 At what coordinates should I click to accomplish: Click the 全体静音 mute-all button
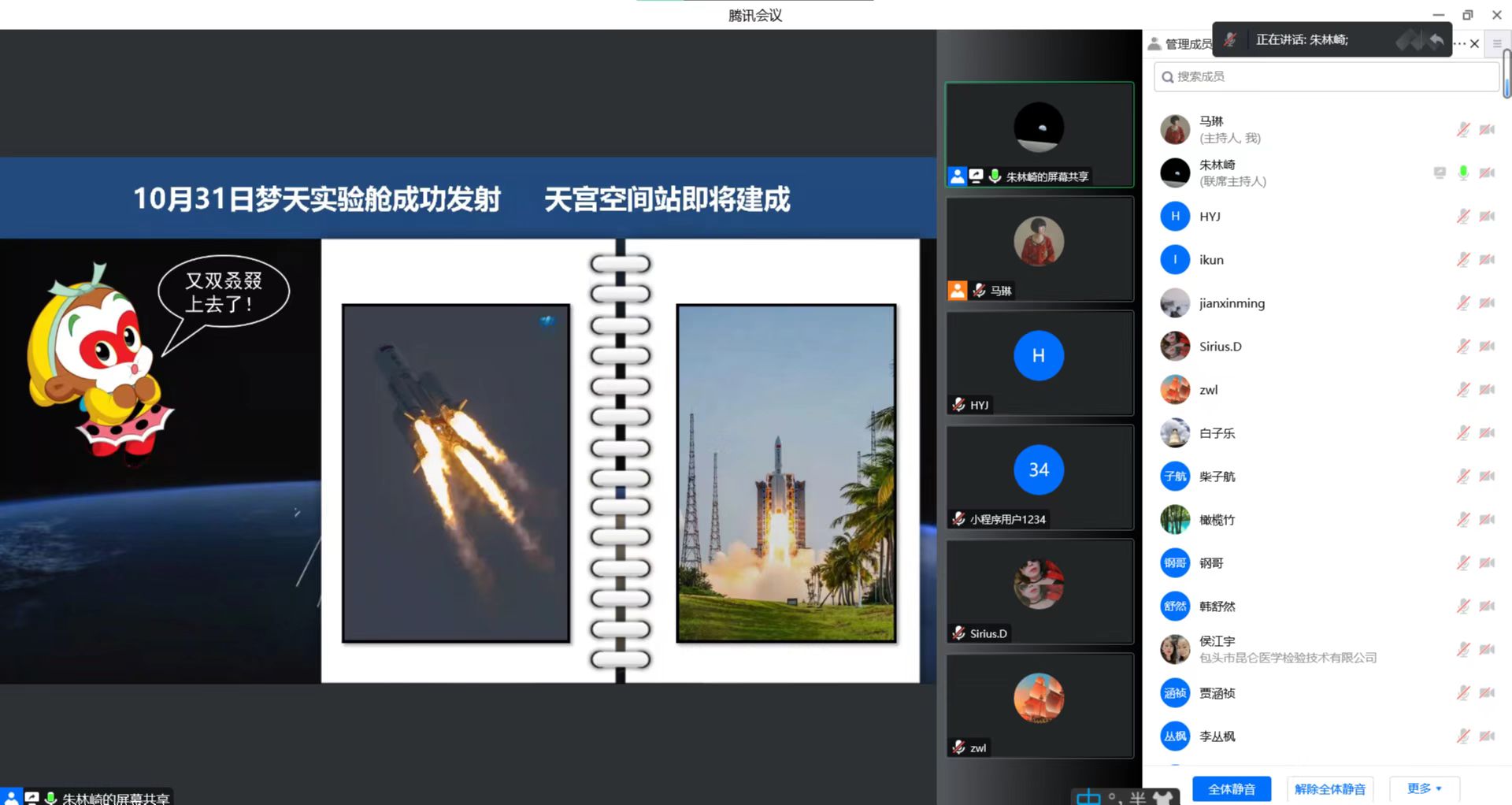[1232, 788]
